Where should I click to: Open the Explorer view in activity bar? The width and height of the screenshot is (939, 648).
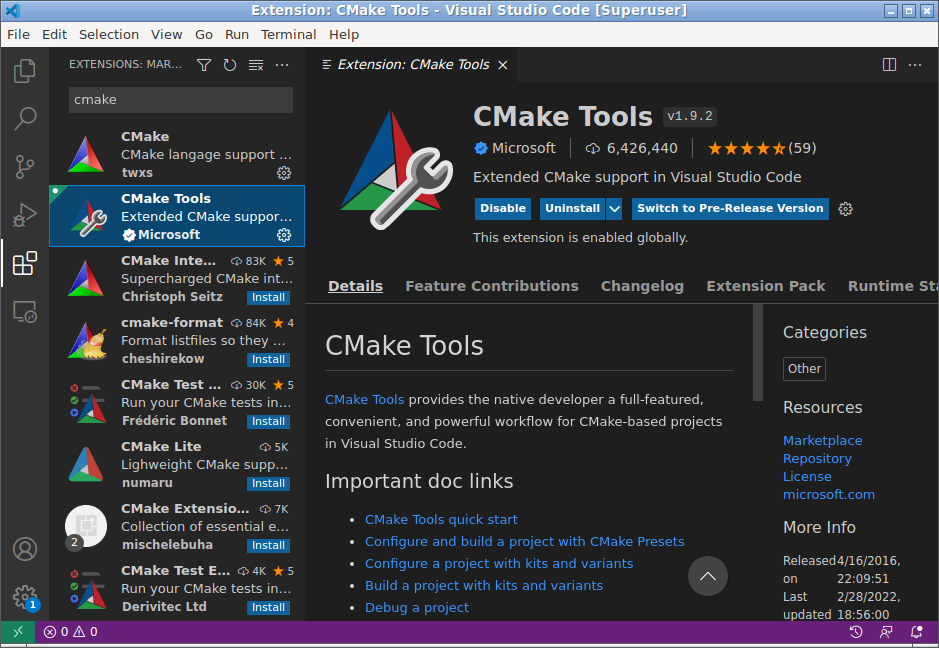(25, 71)
